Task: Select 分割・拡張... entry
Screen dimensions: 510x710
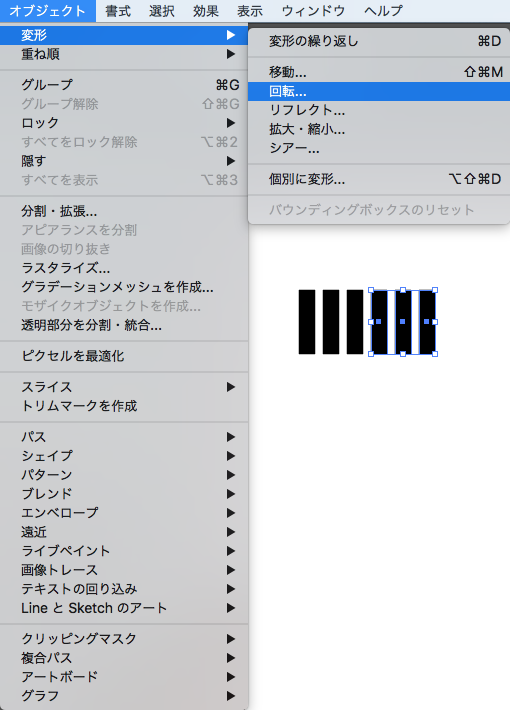Action: click(x=124, y=211)
